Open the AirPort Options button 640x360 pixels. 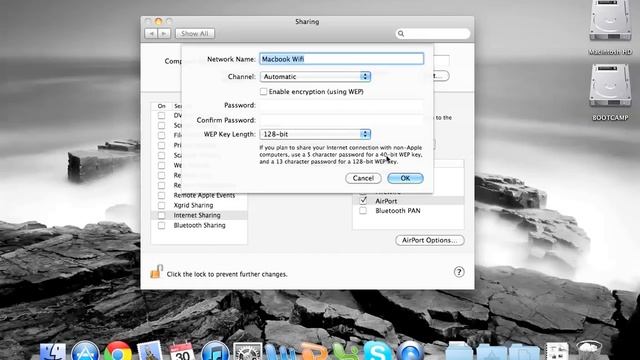pos(429,240)
